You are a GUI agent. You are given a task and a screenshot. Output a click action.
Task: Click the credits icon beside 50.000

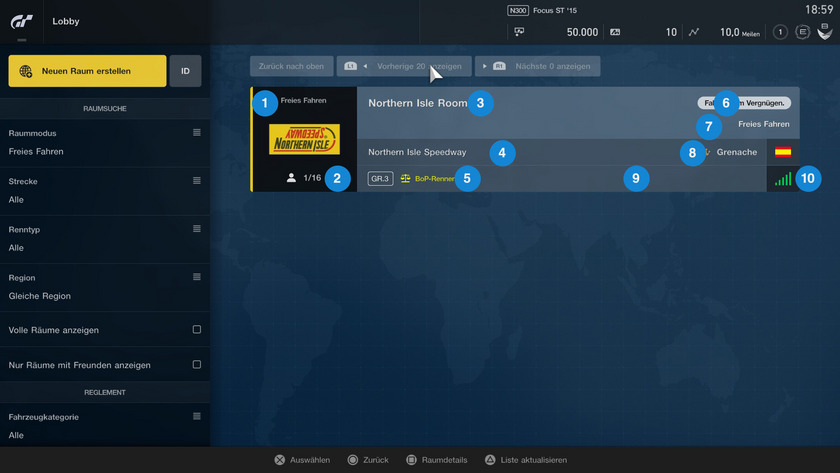tap(519, 32)
